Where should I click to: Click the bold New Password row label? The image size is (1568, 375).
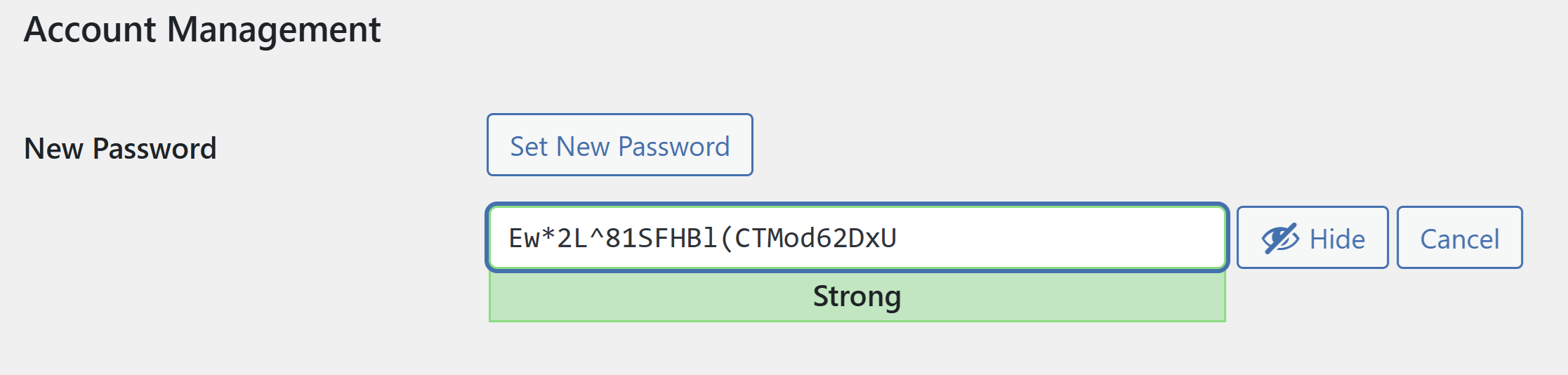[x=120, y=149]
